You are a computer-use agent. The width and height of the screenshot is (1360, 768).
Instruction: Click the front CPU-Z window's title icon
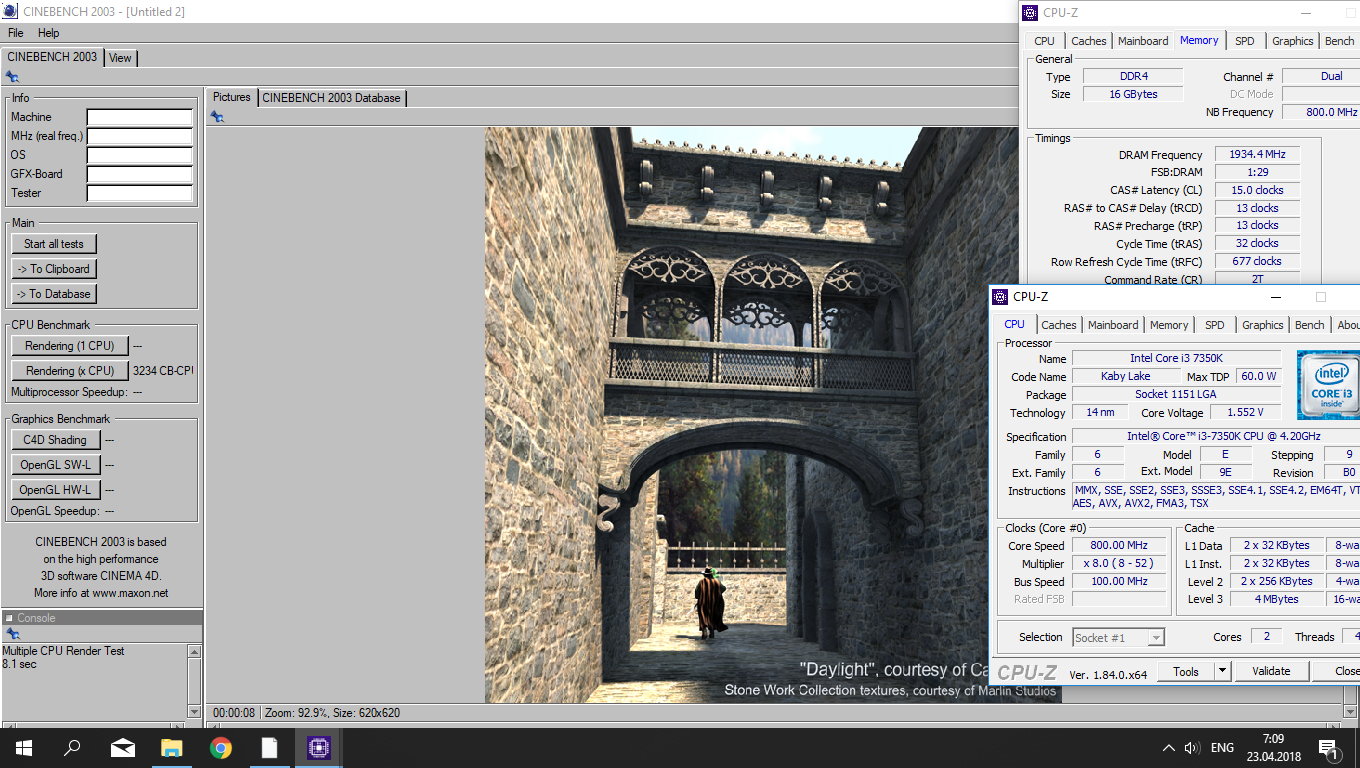(1000, 297)
